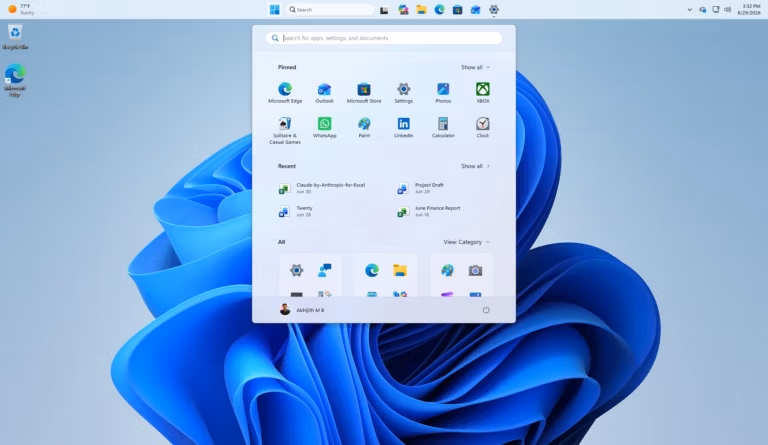The width and height of the screenshot is (768, 445).
Task: Launch Edge from the All category tiles
Action: click(372, 270)
